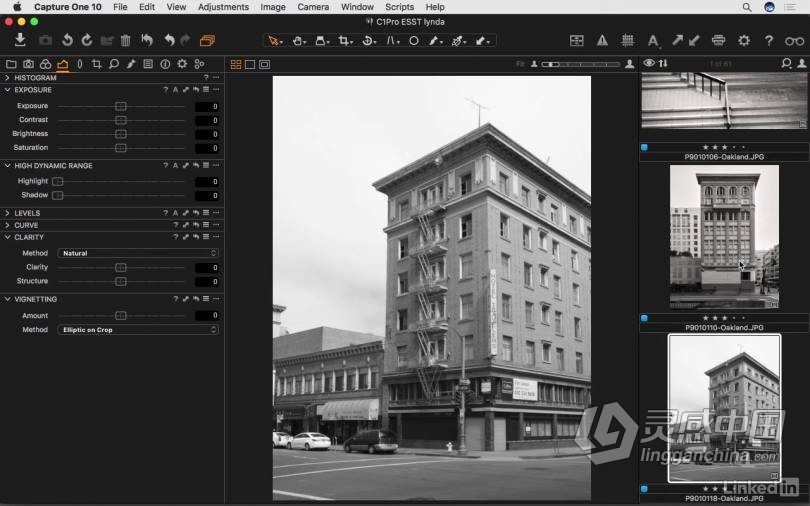Screen dimensions: 810x506
Task: Open the Library folder tool tab
Action: click(x=11, y=64)
